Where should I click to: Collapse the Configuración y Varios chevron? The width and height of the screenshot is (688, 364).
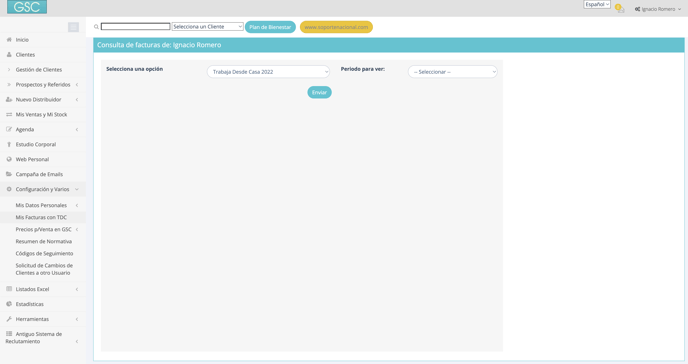tap(77, 189)
